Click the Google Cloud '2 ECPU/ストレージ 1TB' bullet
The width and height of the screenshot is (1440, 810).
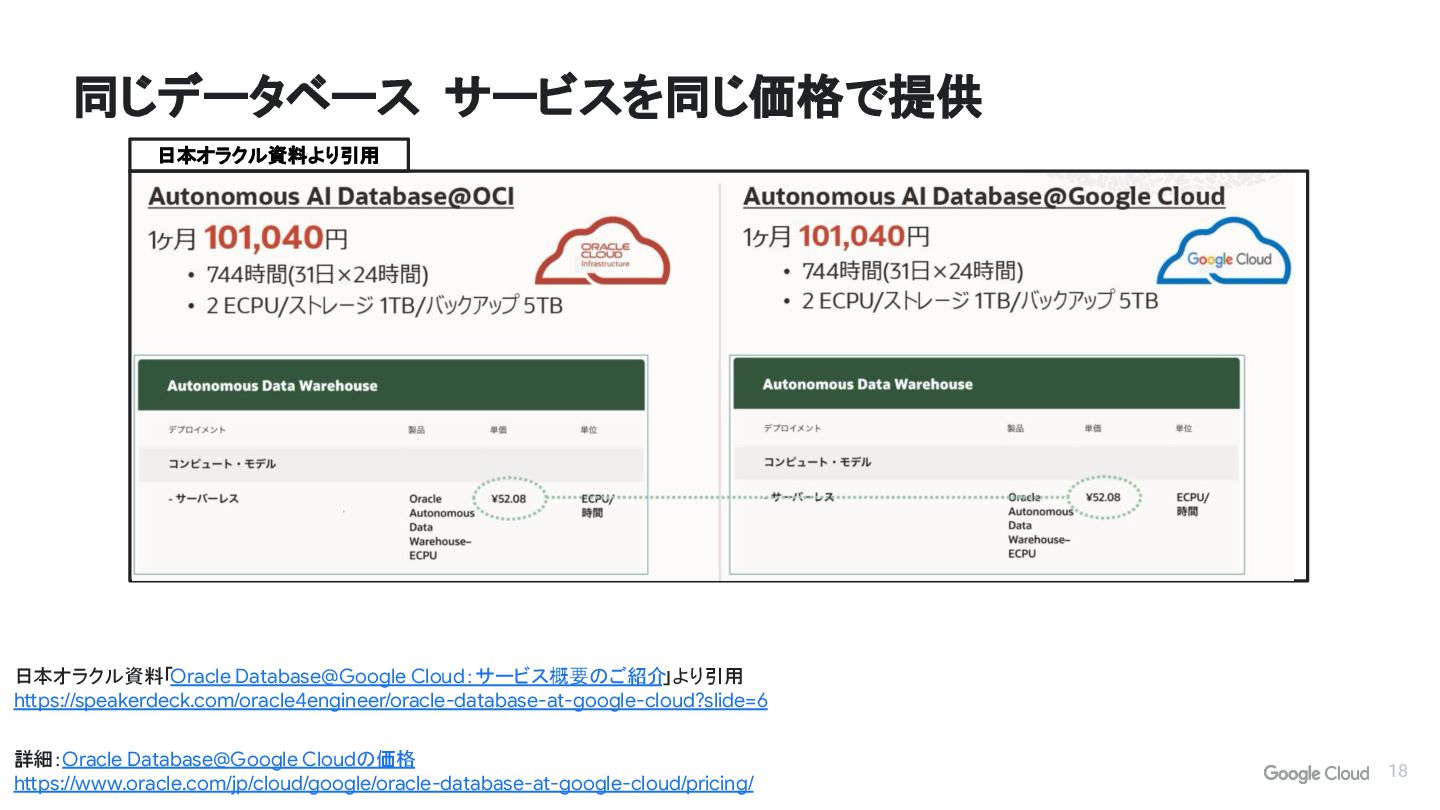pos(980,301)
